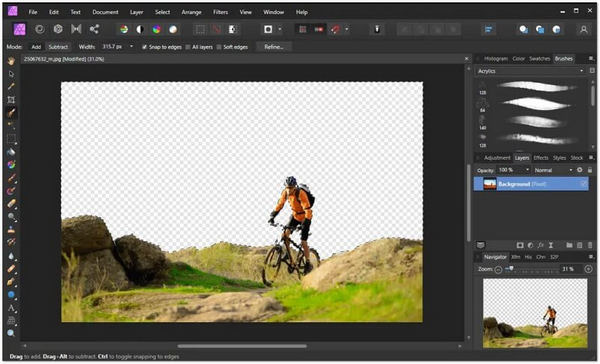
Task: Select the Blur Brush droplet tool
Action: click(x=11, y=256)
